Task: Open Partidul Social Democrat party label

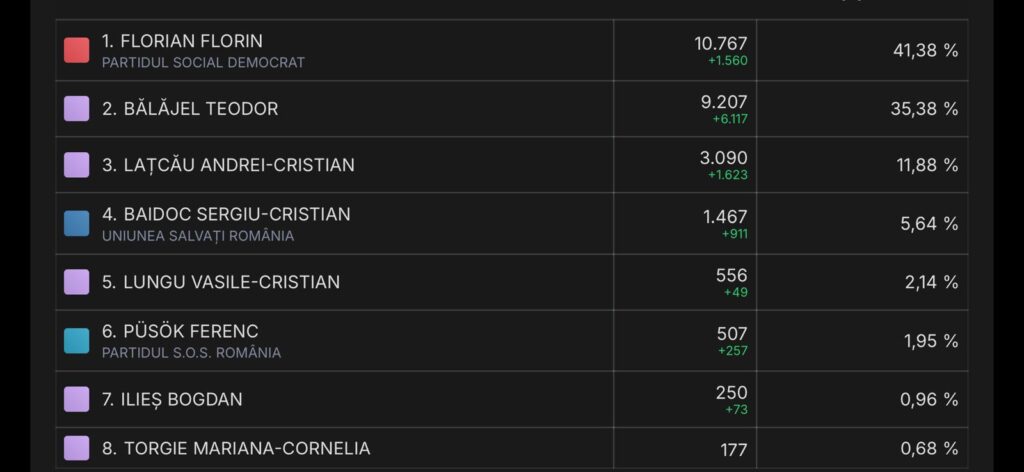Action: point(203,62)
